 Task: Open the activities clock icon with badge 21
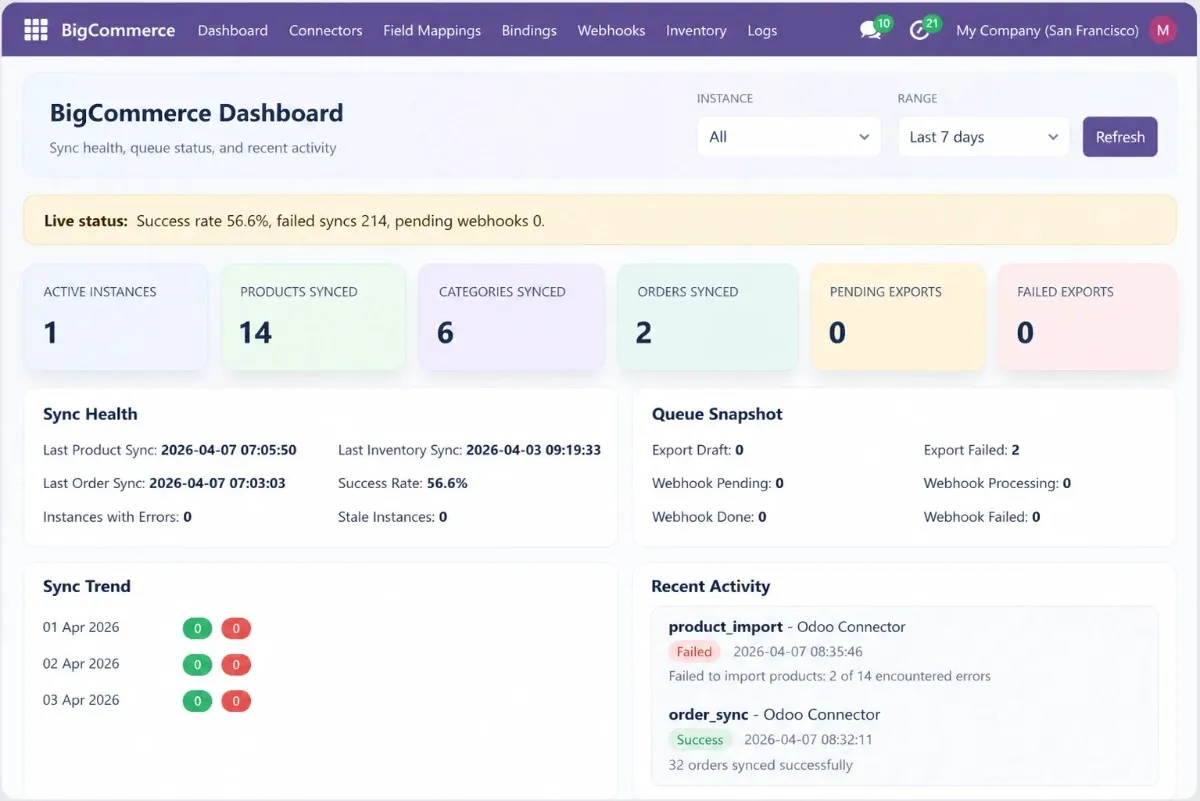[920, 31]
